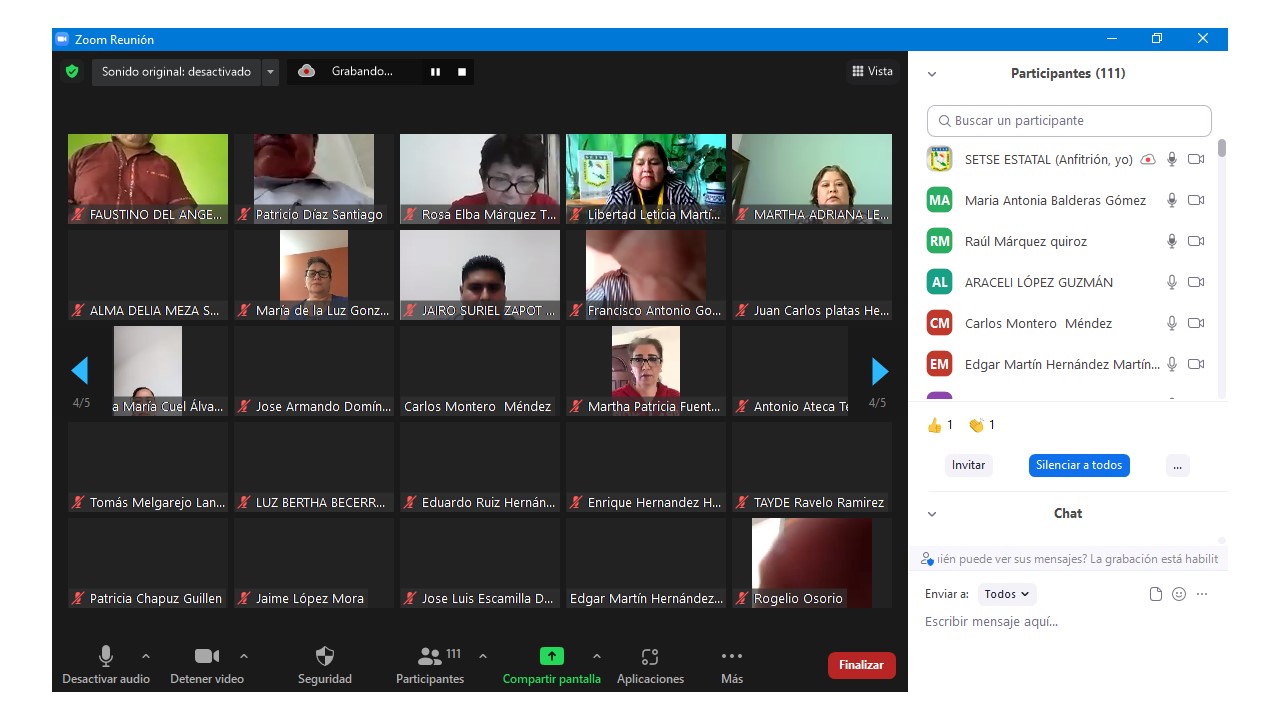
Task: Click the Grabando cloud recording icon
Action: (307, 71)
